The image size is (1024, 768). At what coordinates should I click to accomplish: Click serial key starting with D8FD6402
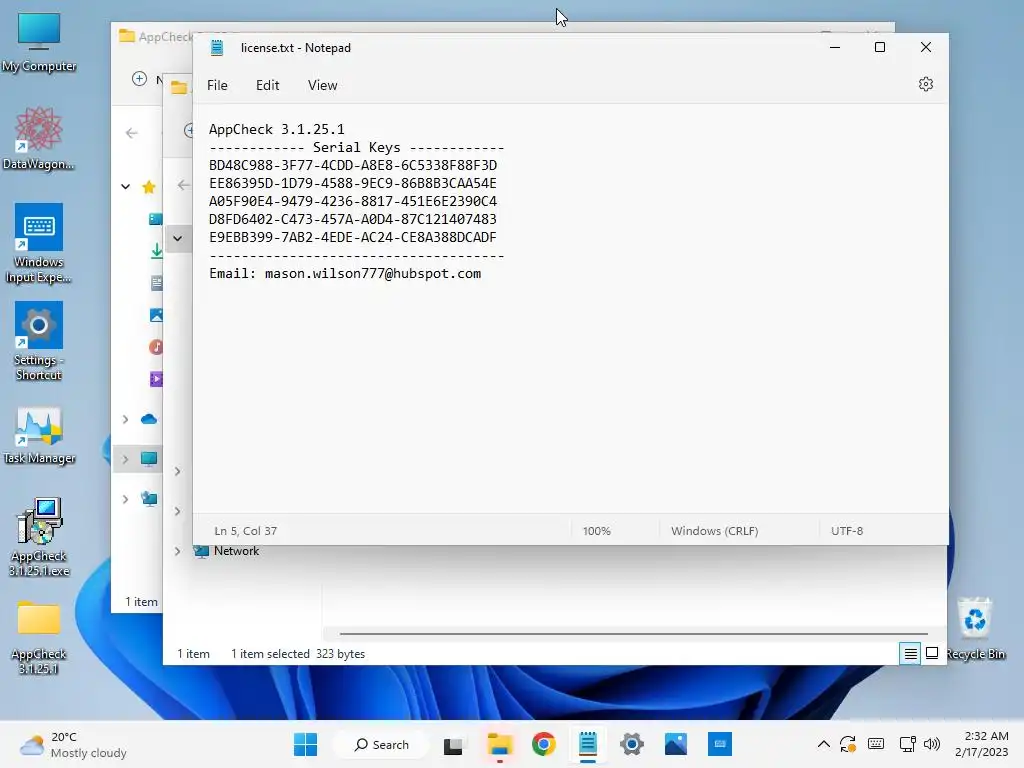coord(353,219)
